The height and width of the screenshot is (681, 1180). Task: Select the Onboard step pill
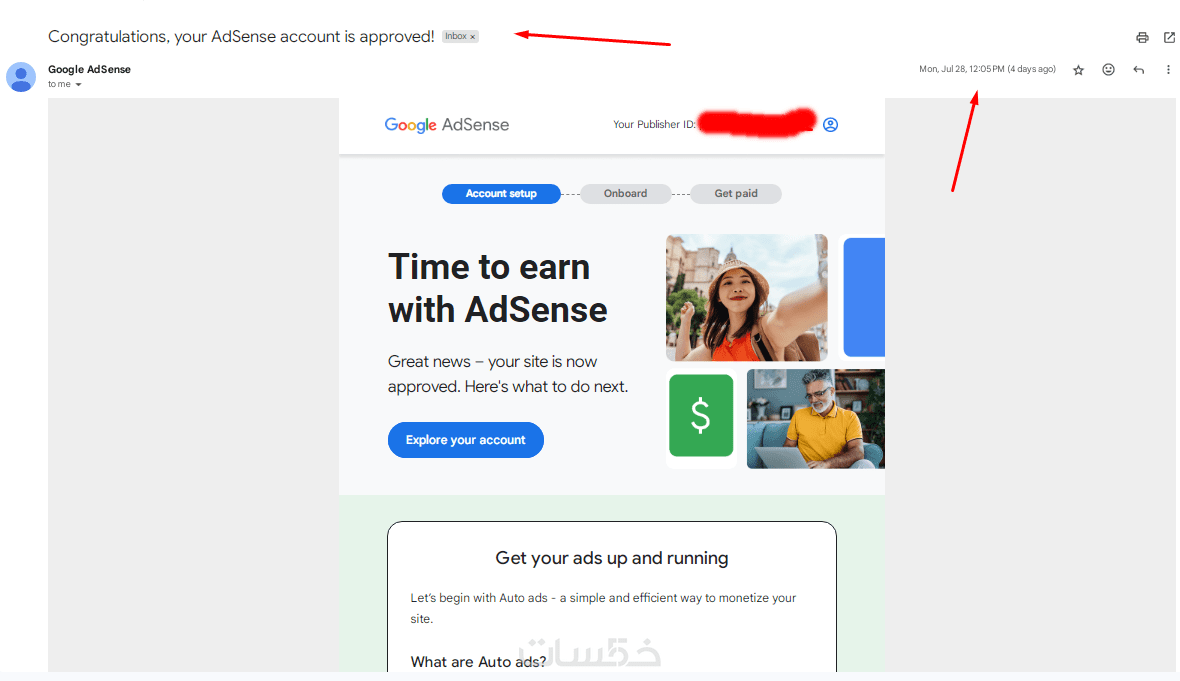tap(625, 193)
